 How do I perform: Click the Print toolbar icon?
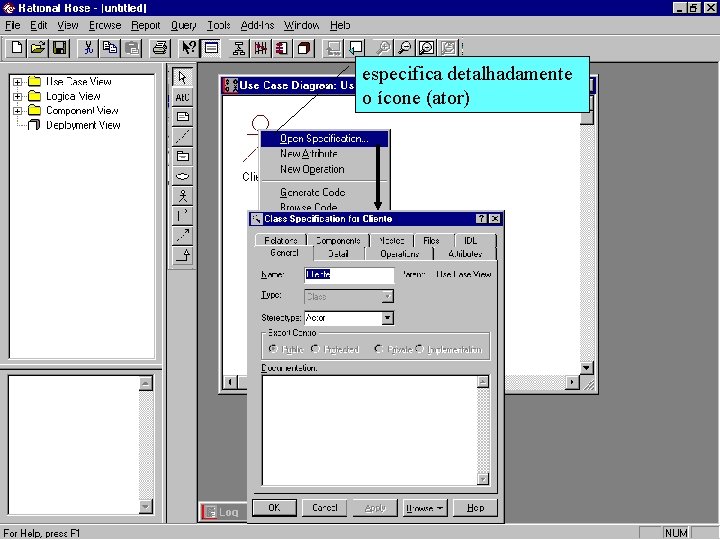click(x=160, y=48)
